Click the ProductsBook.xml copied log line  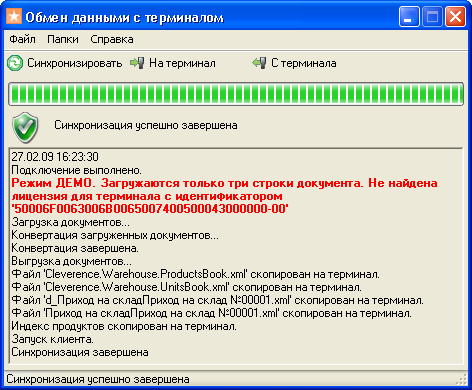(x=195, y=274)
